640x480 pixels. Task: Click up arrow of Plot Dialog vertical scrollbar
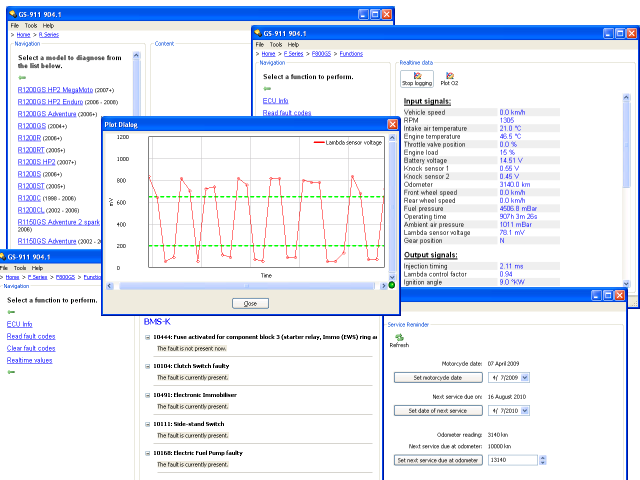click(392, 138)
